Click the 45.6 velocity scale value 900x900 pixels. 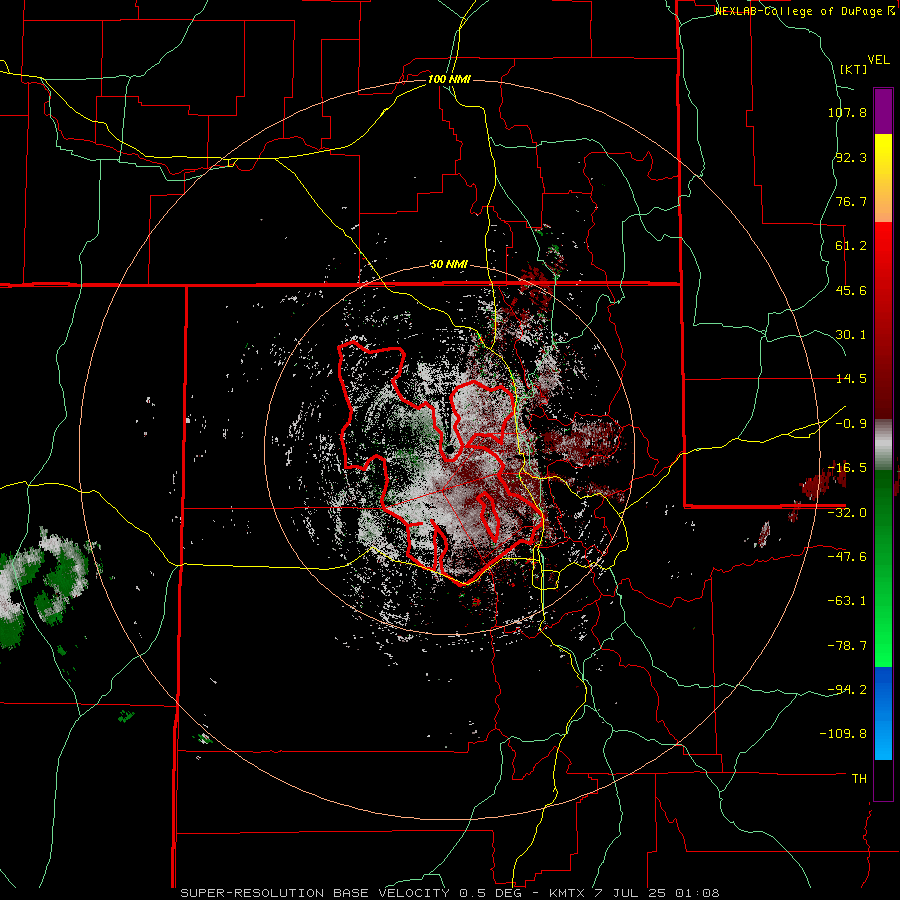[x=851, y=290]
